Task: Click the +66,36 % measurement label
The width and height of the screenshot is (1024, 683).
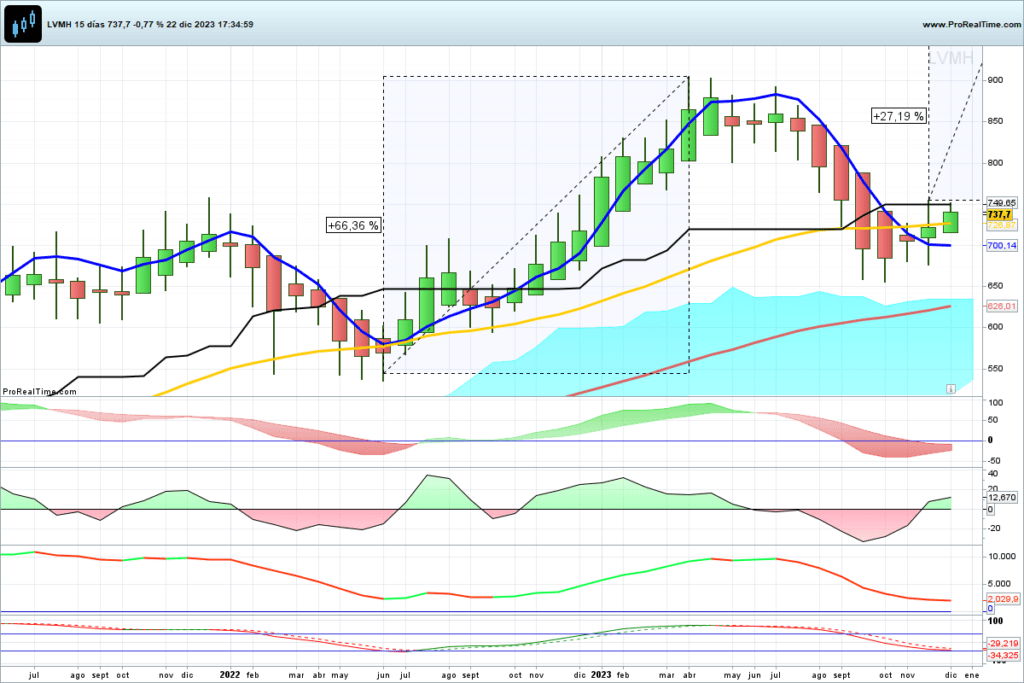Action: click(x=353, y=225)
